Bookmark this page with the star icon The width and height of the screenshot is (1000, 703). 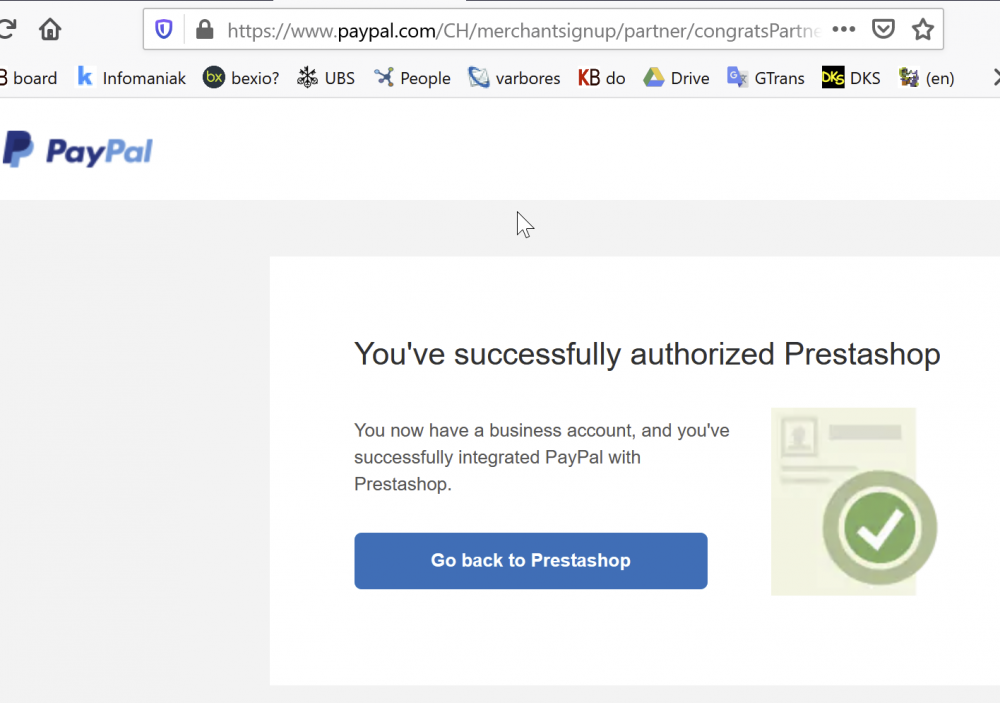[x=922, y=29]
